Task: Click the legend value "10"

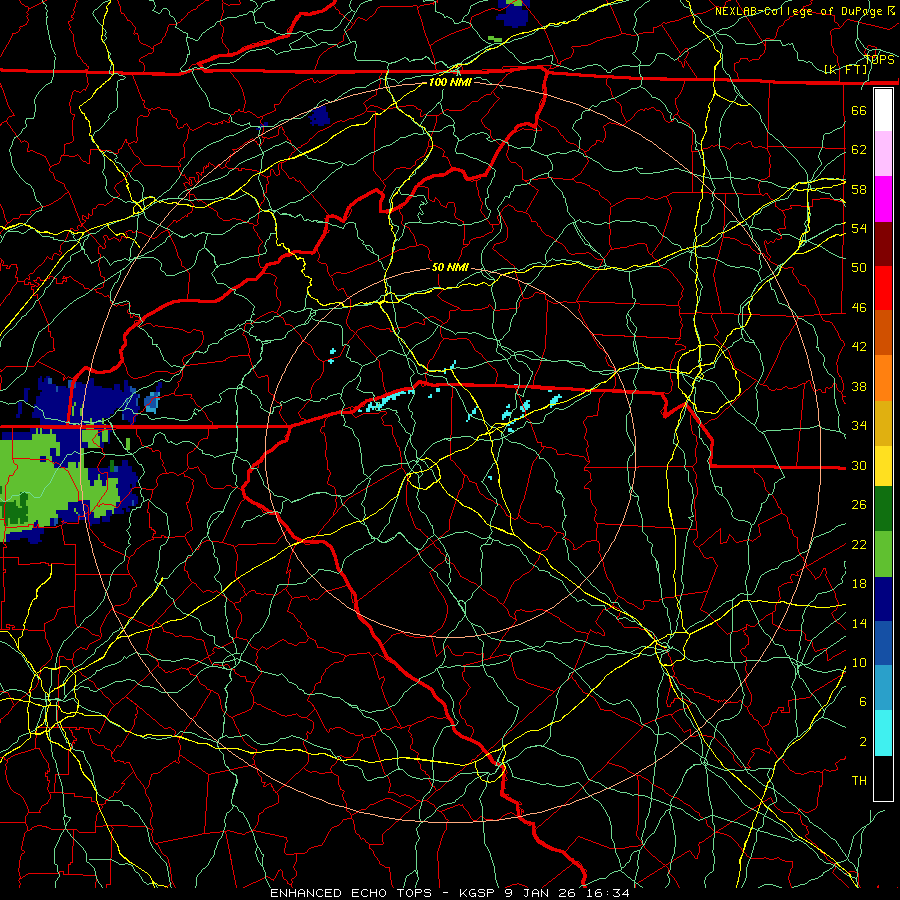Action: pos(859,663)
